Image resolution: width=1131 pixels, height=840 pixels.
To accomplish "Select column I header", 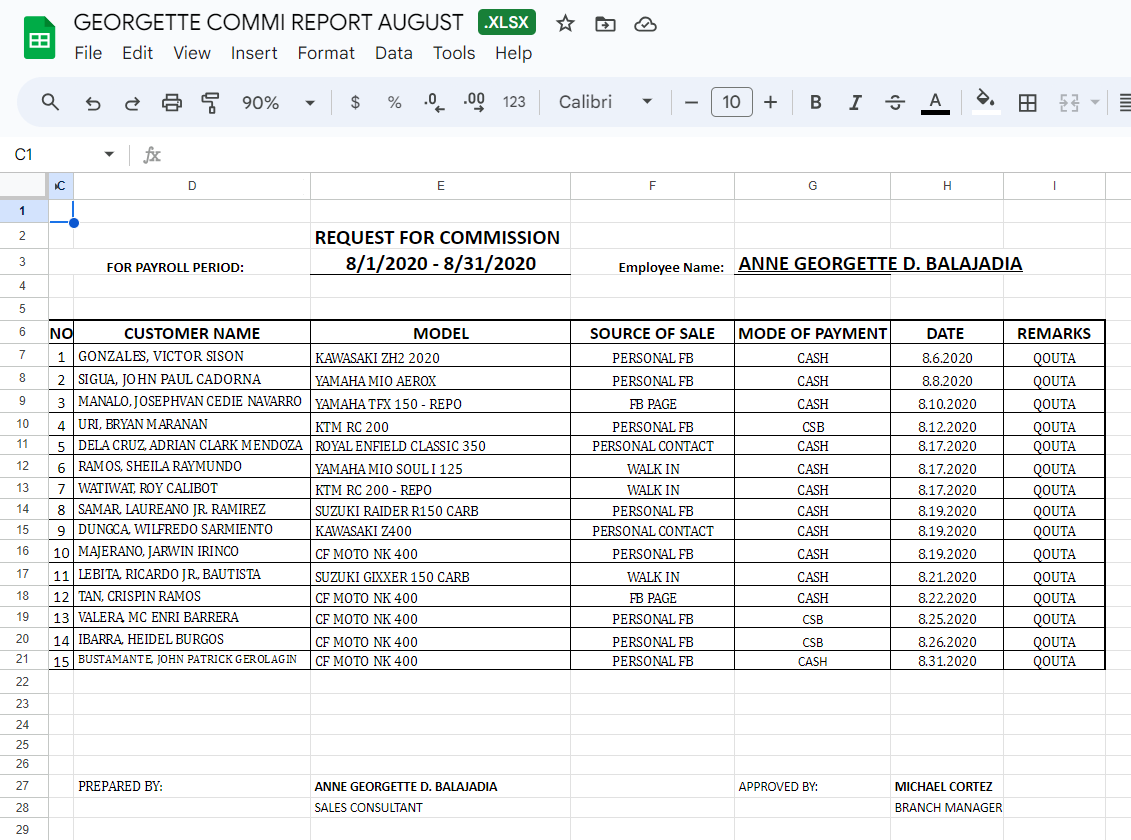I will (x=1055, y=186).
